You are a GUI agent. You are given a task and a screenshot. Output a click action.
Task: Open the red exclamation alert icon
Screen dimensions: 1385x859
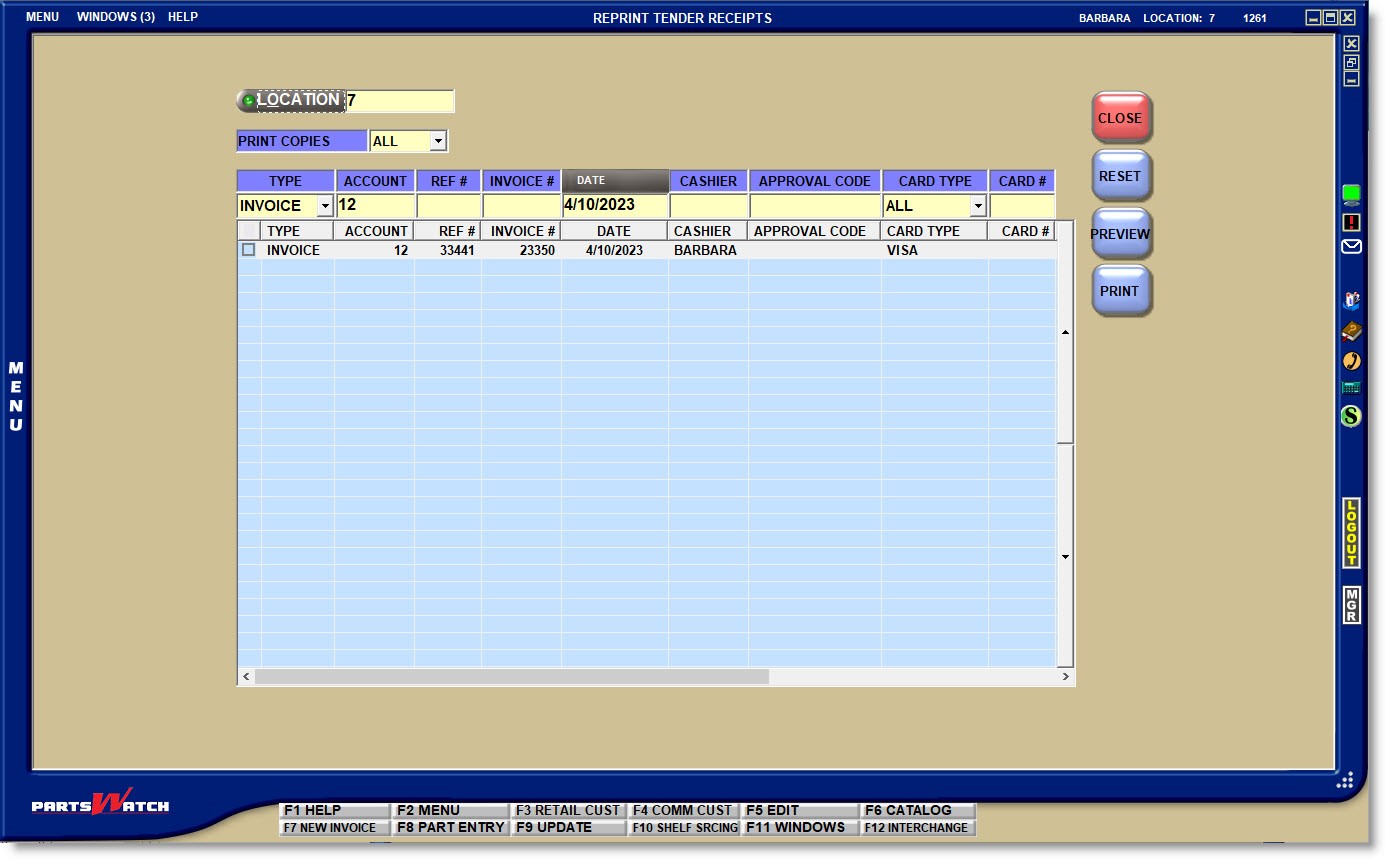(x=1351, y=222)
